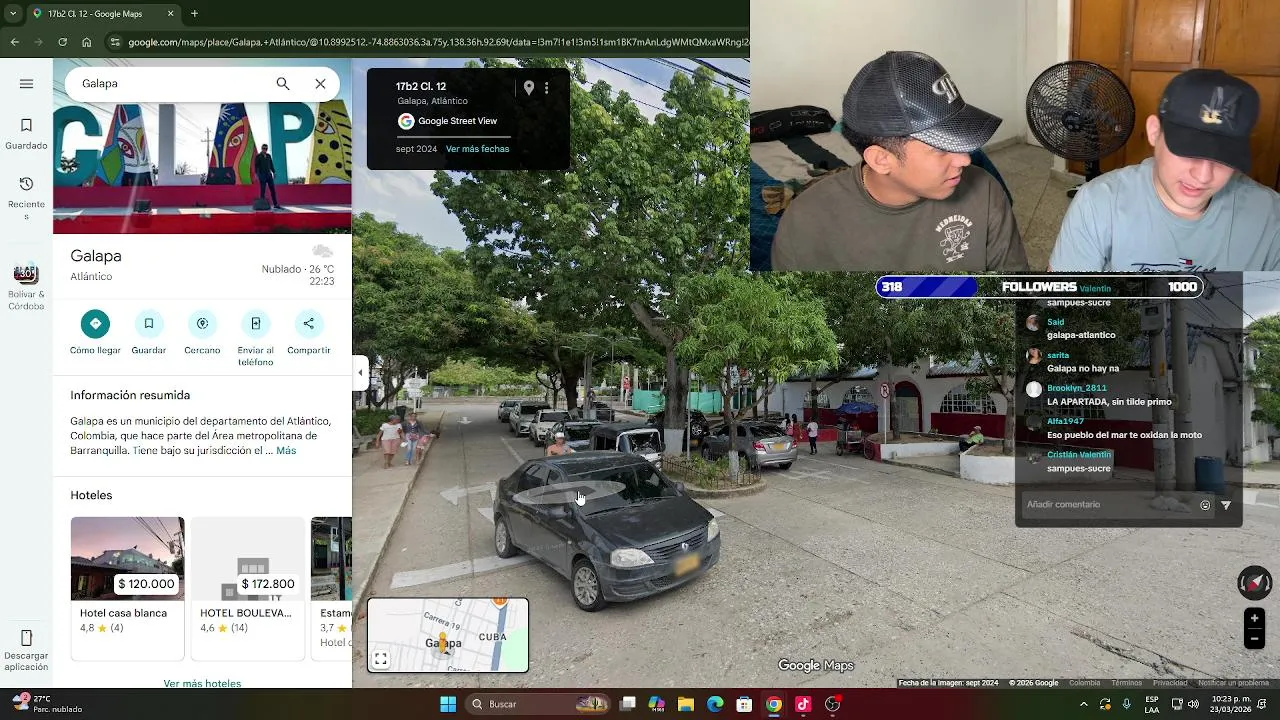The width and height of the screenshot is (1280, 720).
Task: Open the Windows Start menu
Action: coord(448,704)
